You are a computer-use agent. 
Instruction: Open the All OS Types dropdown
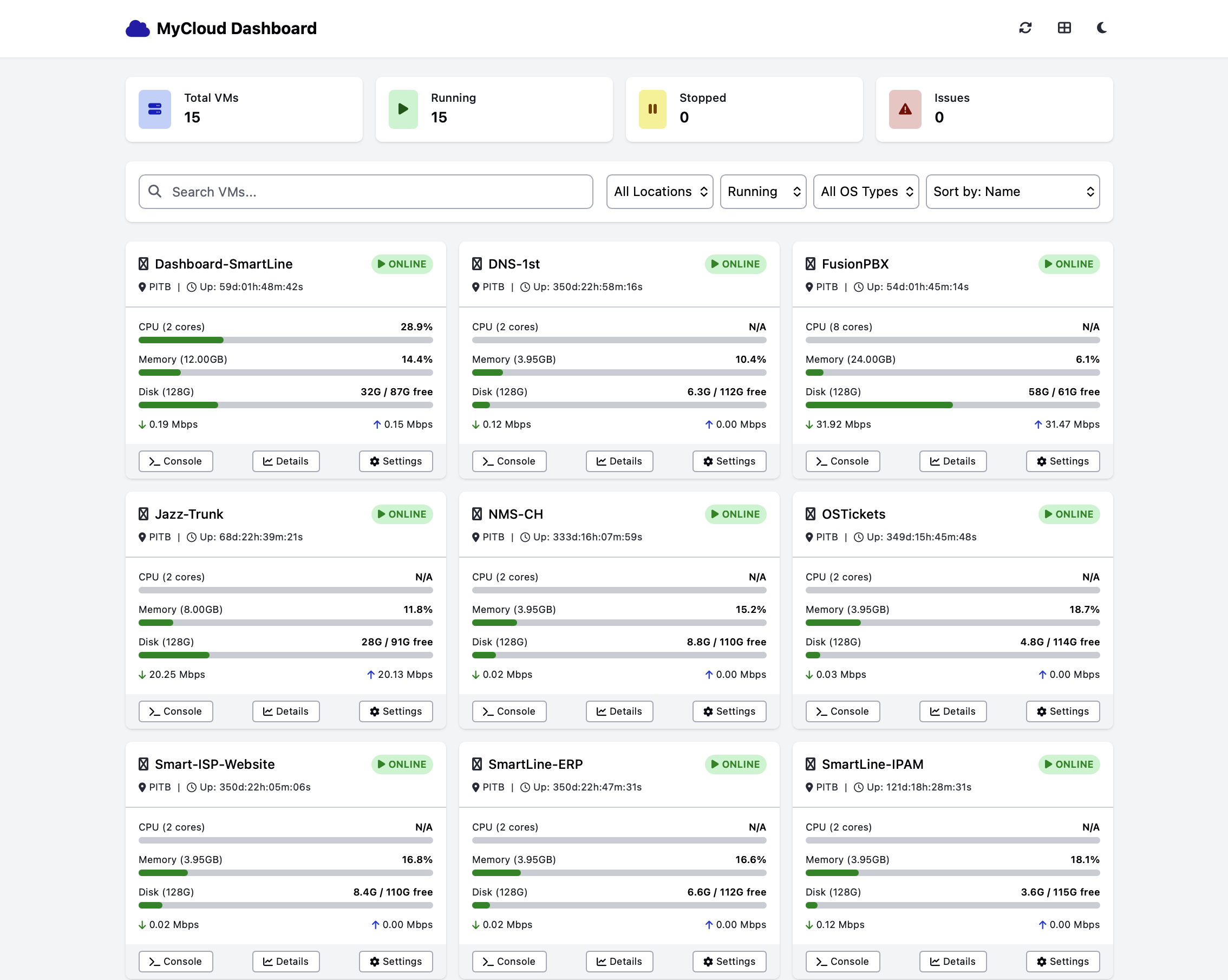[x=866, y=191]
